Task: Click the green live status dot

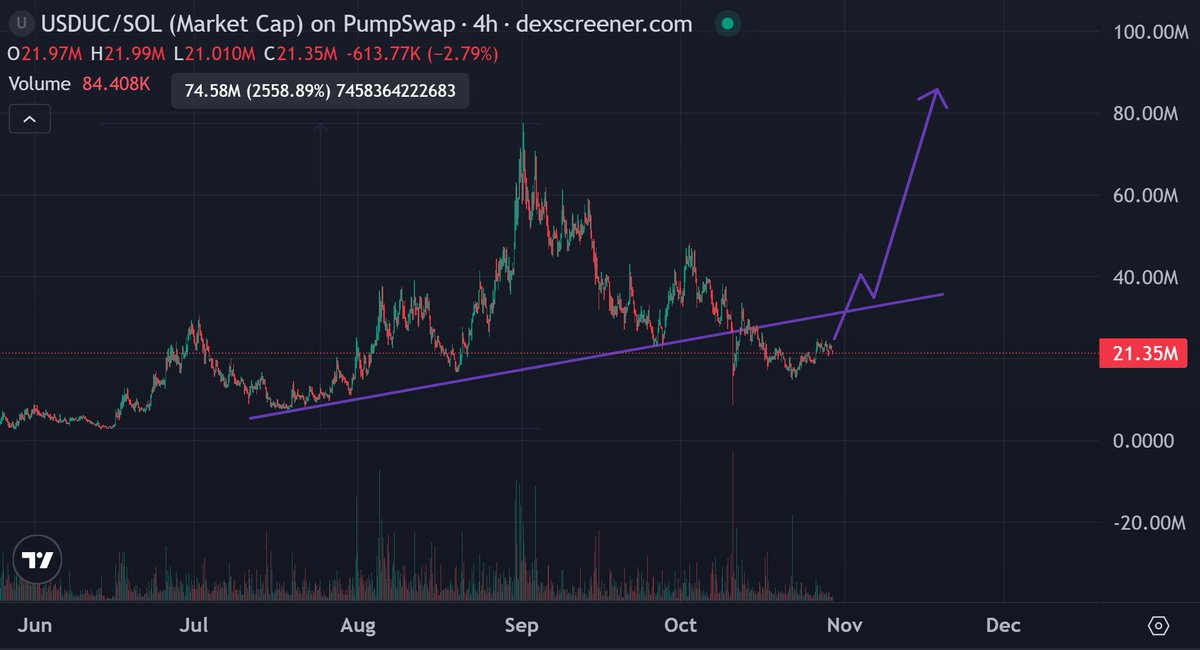Action: click(x=727, y=23)
